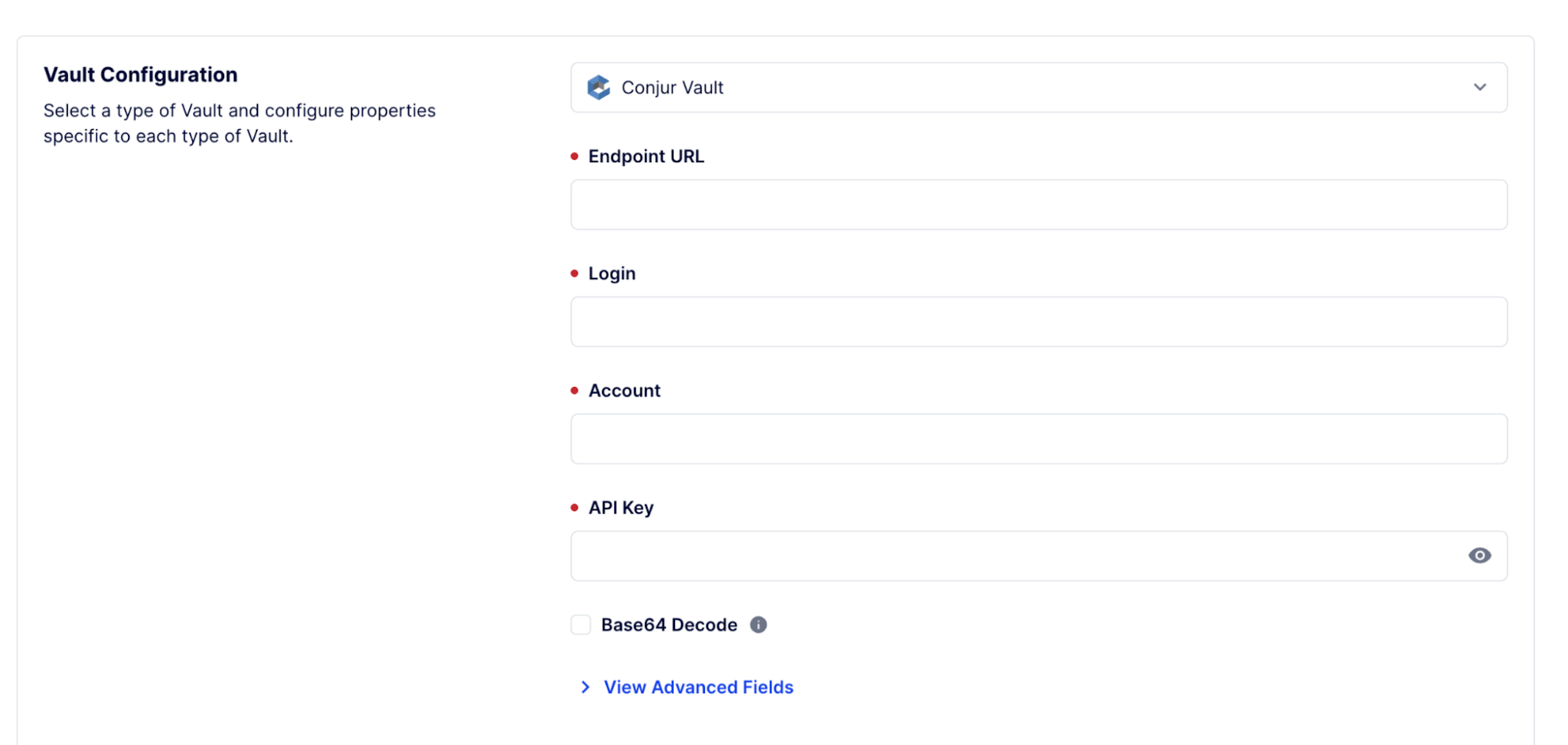Reveal the API Key with the eye icon
The image size is (1568, 745).
[x=1479, y=555]
